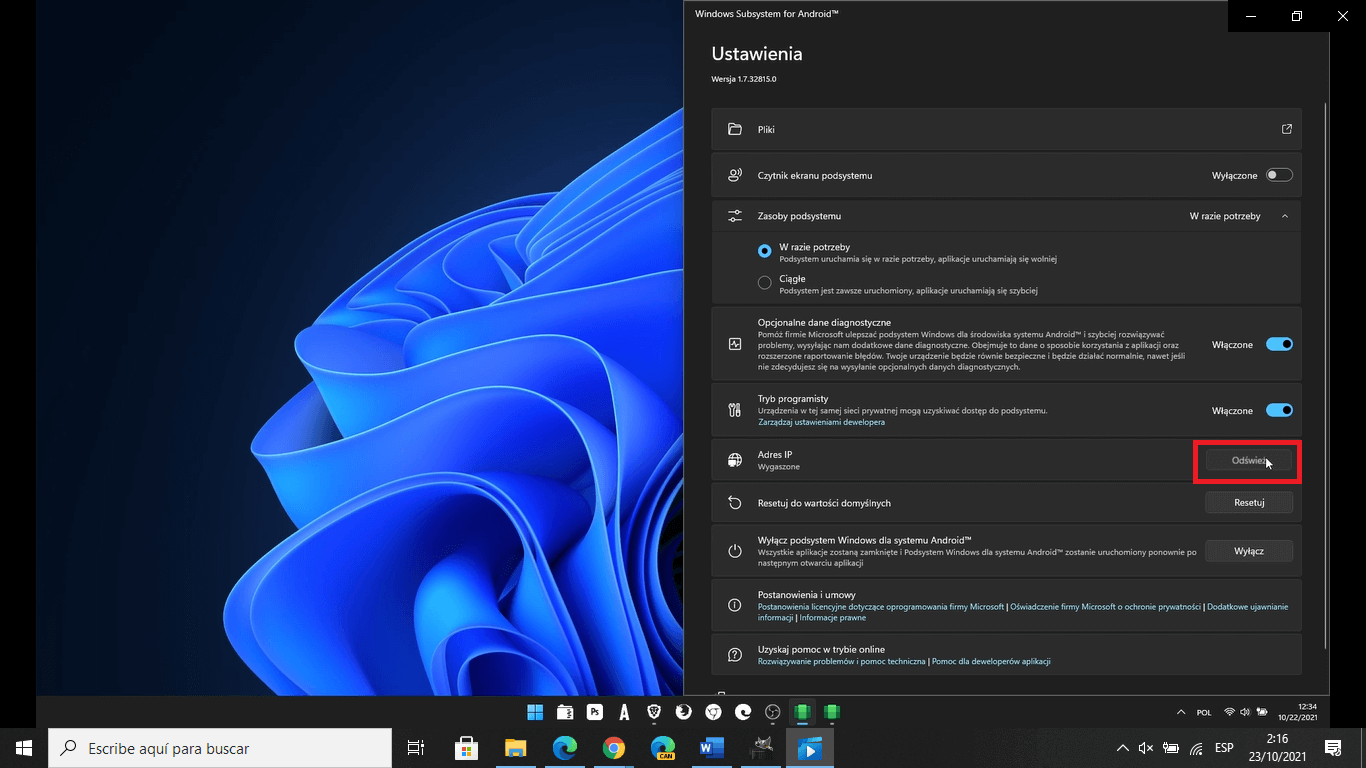Open Postanowienia licencyjne dotyczące oprogramowania firmy Microsoft link
The width and height of the screenshot is (1366, 768).
tap(881, 606)
